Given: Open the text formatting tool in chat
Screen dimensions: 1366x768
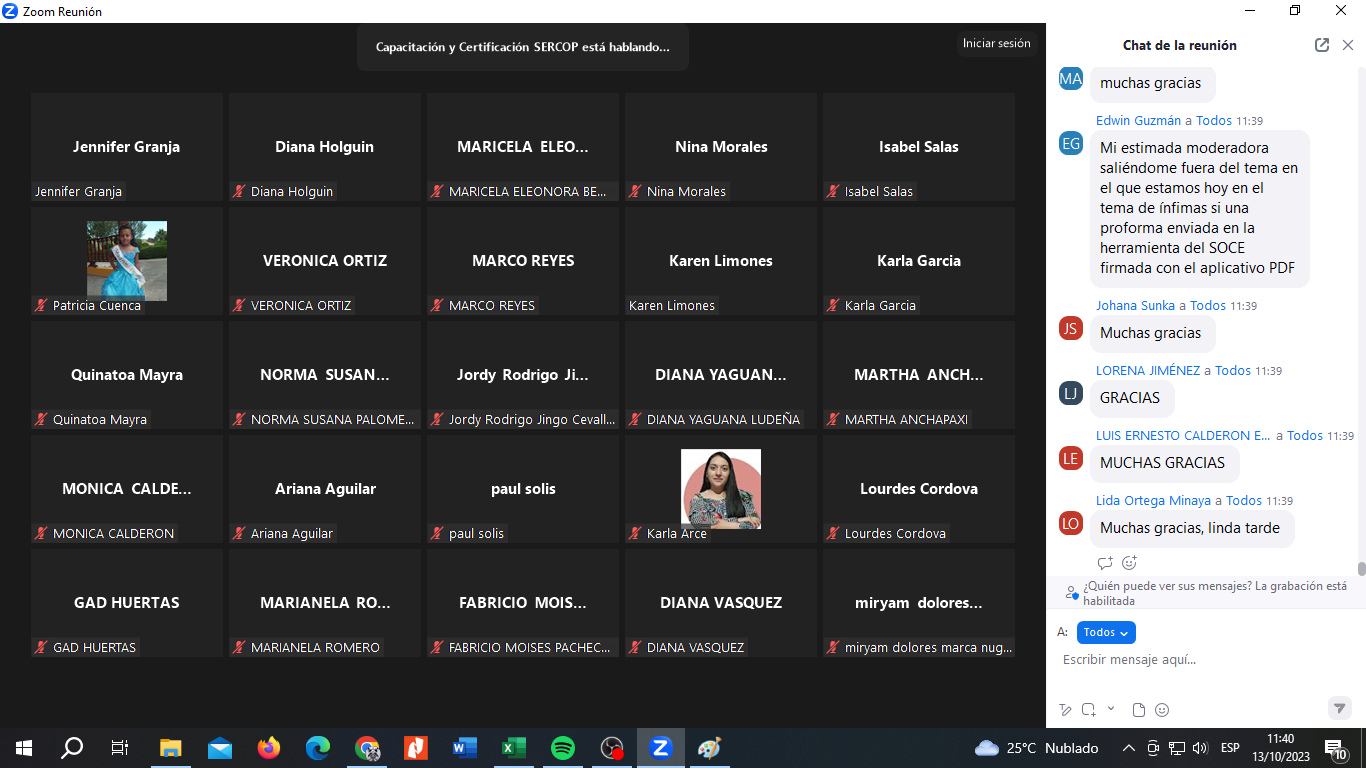Looking at the screenshot, I should pos(1065,710).
